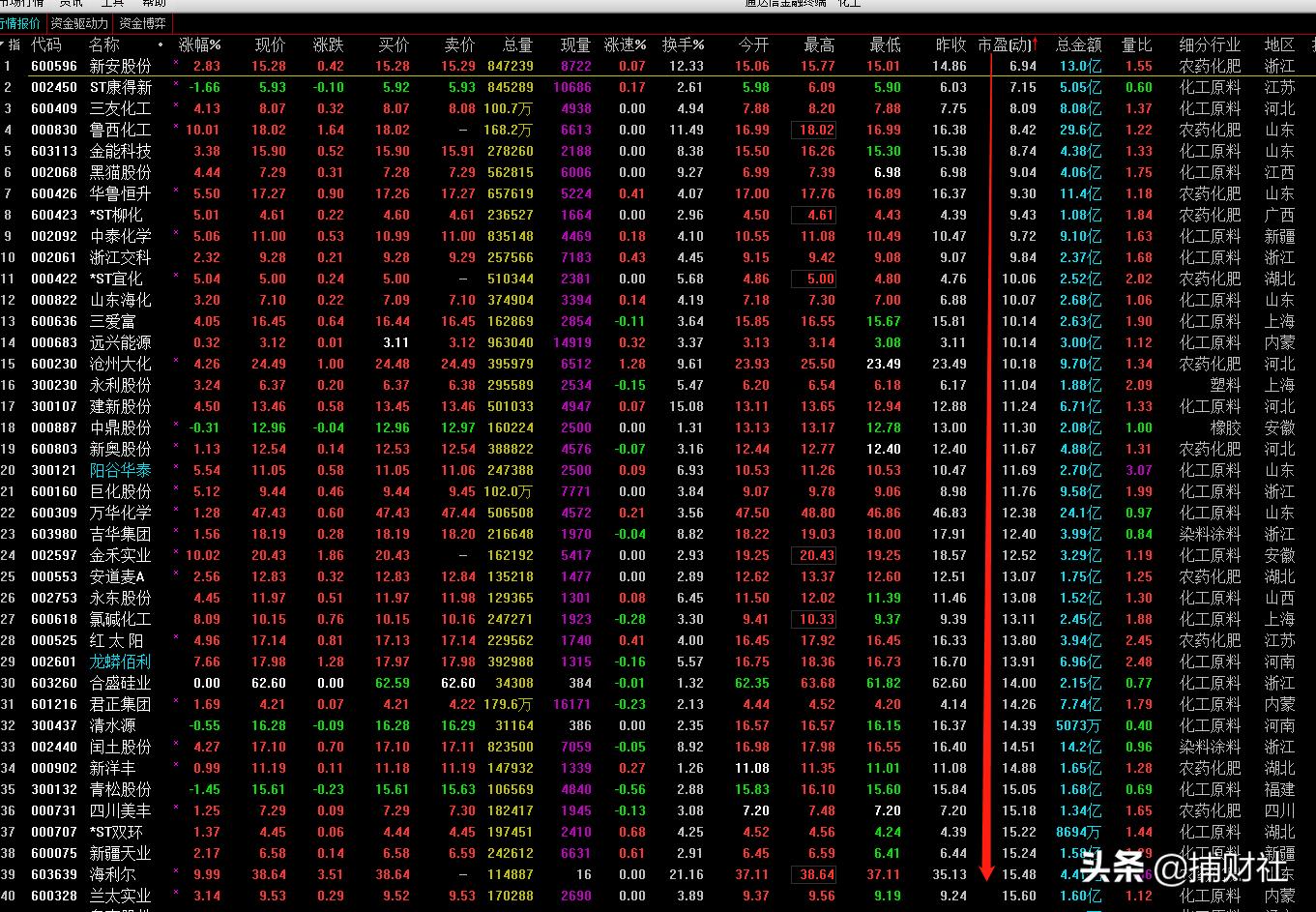Select the stock row 吉华集团
The height and width of the screenshot is (912, 1316).
click(120, 534)
